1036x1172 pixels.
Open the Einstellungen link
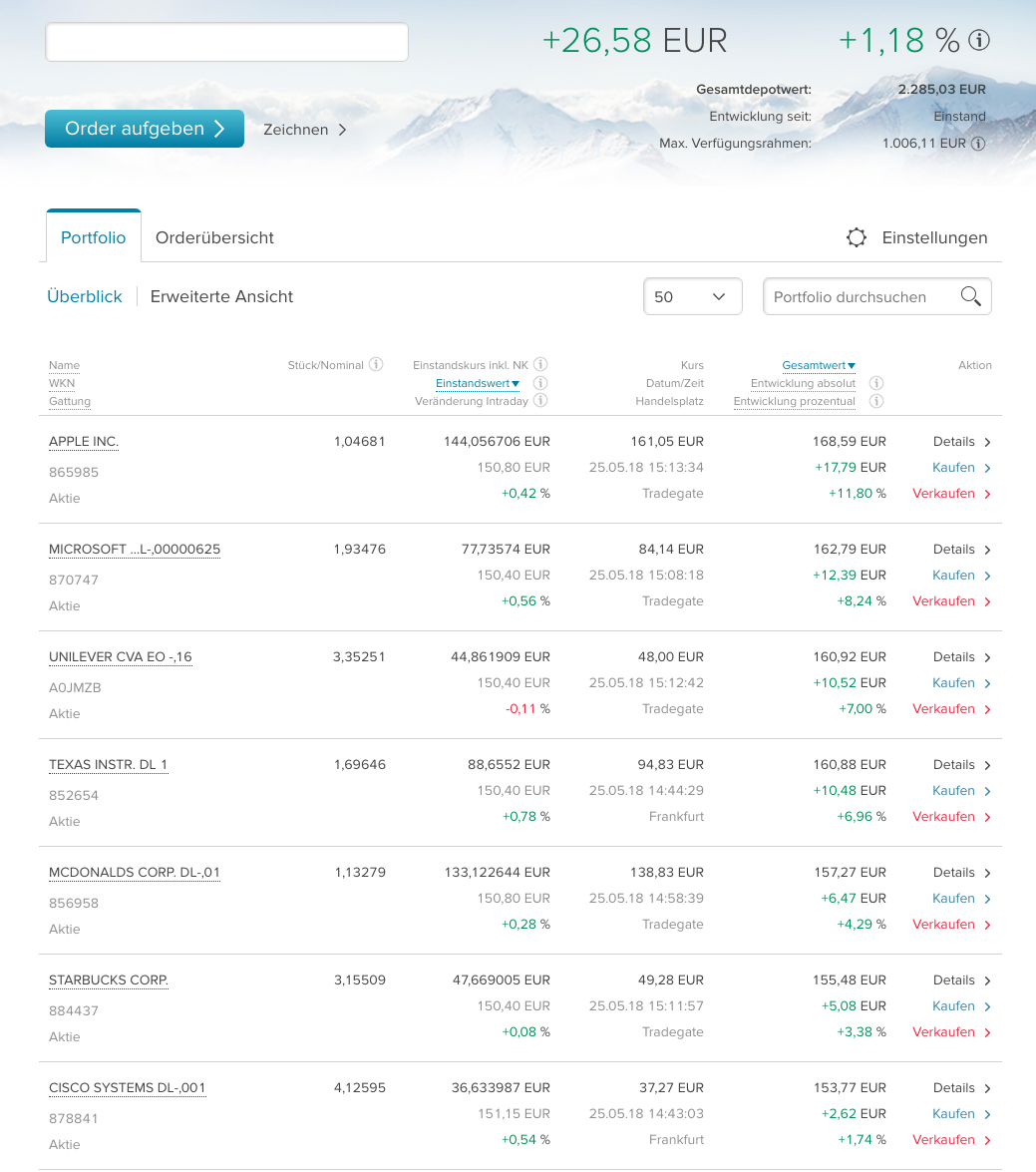point(934,237)
